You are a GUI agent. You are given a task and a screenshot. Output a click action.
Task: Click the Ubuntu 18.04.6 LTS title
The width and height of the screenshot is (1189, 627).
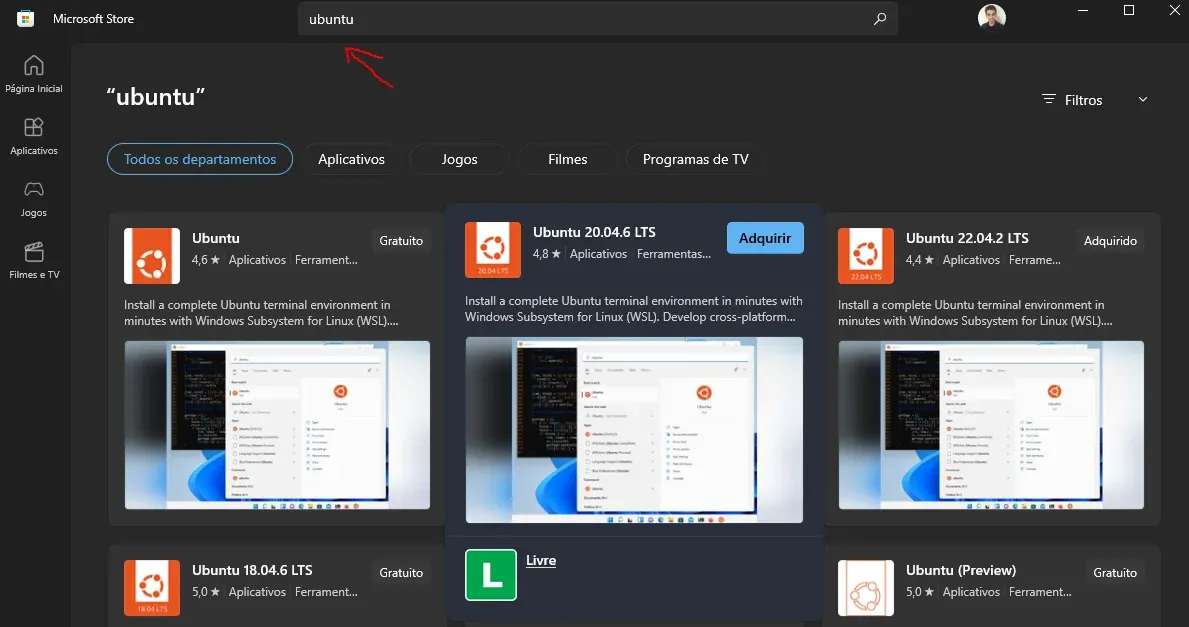[x=252, y=570]
